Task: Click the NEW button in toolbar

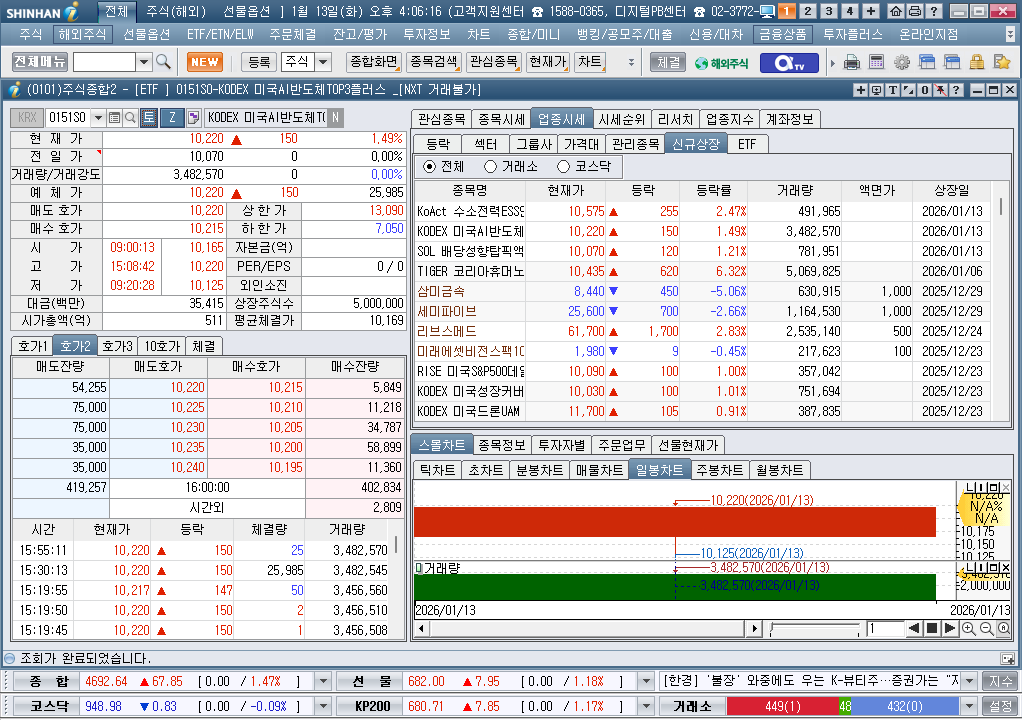Action: (x=205, y=62)
